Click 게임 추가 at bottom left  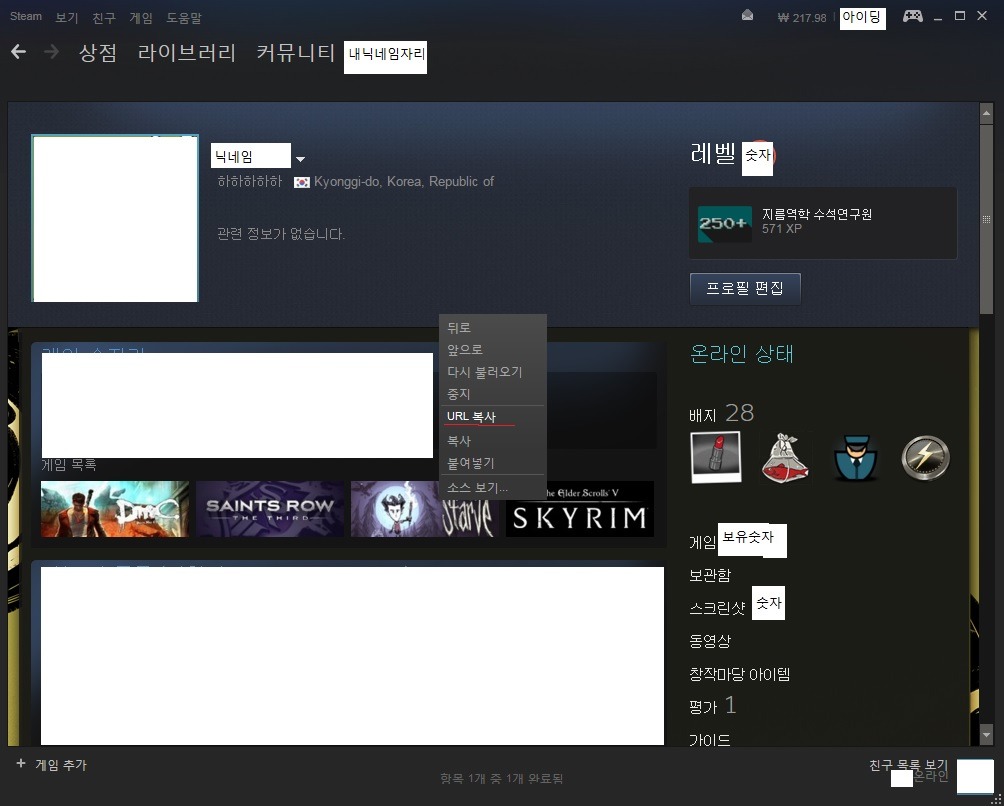coord(61,764)
